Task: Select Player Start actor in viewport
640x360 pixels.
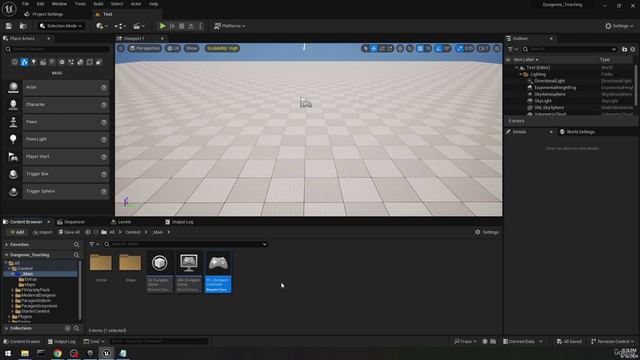Action: 306,103
